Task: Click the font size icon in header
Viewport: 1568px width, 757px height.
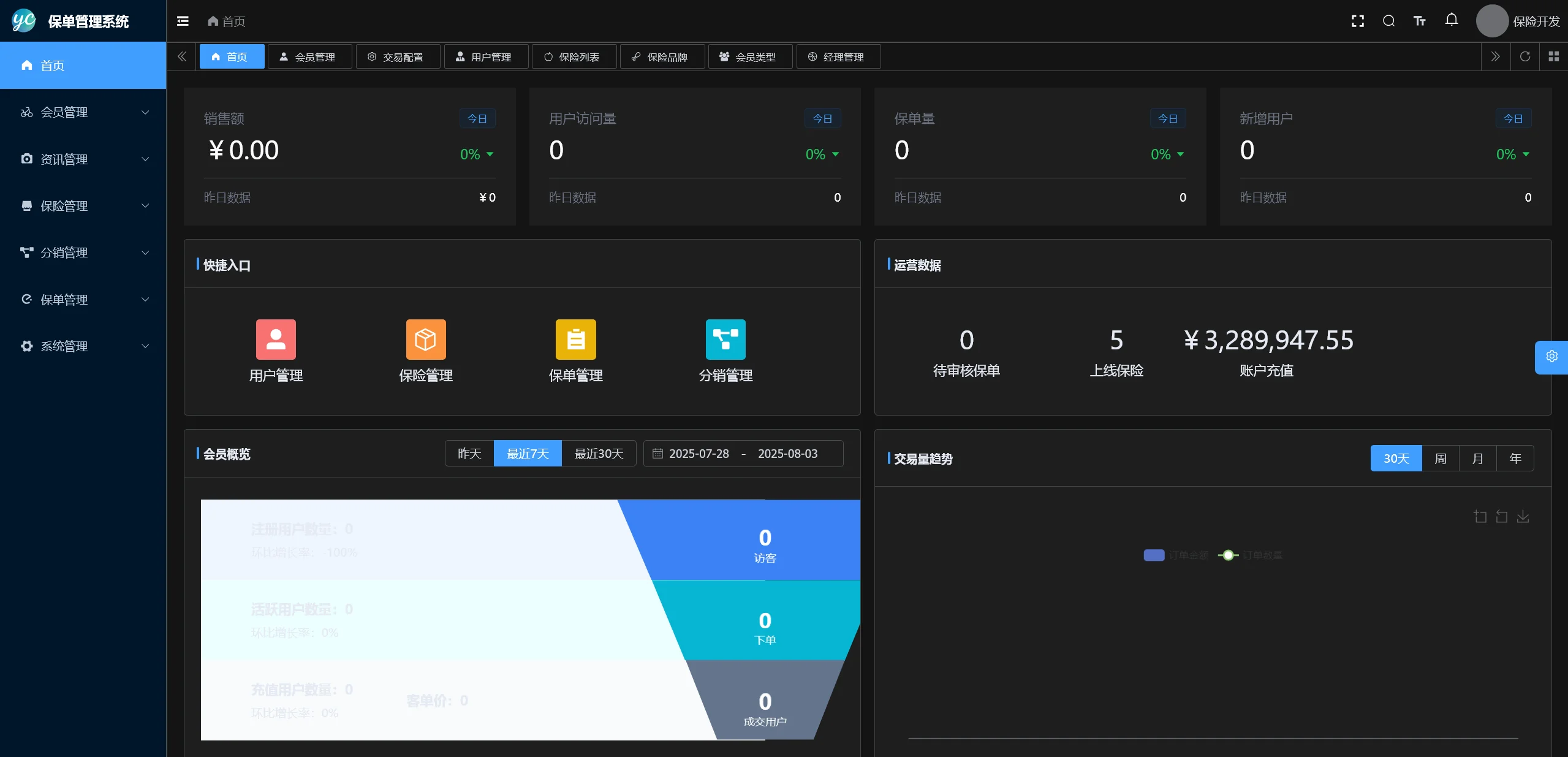Action: point(1419,21)
